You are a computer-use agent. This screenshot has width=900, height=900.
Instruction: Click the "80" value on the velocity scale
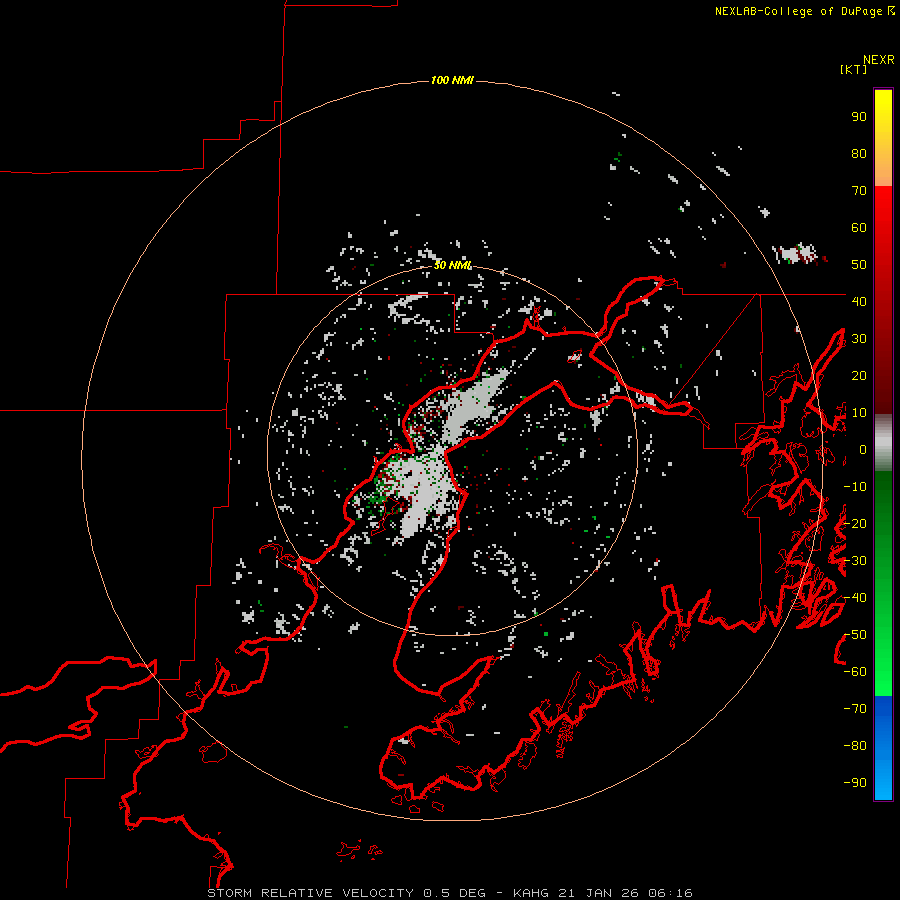click(859, 154)
